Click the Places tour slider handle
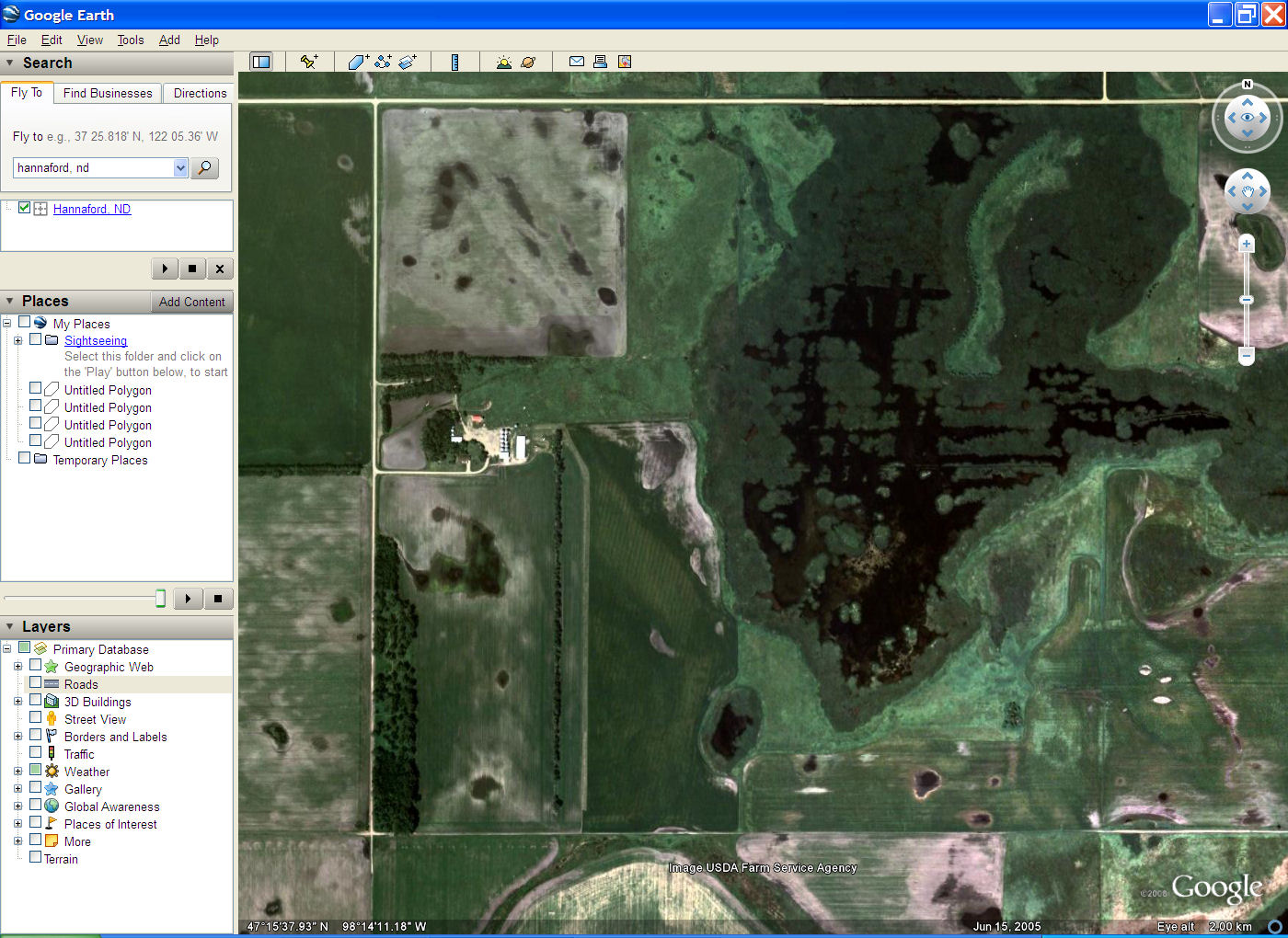 click(160, 599)
